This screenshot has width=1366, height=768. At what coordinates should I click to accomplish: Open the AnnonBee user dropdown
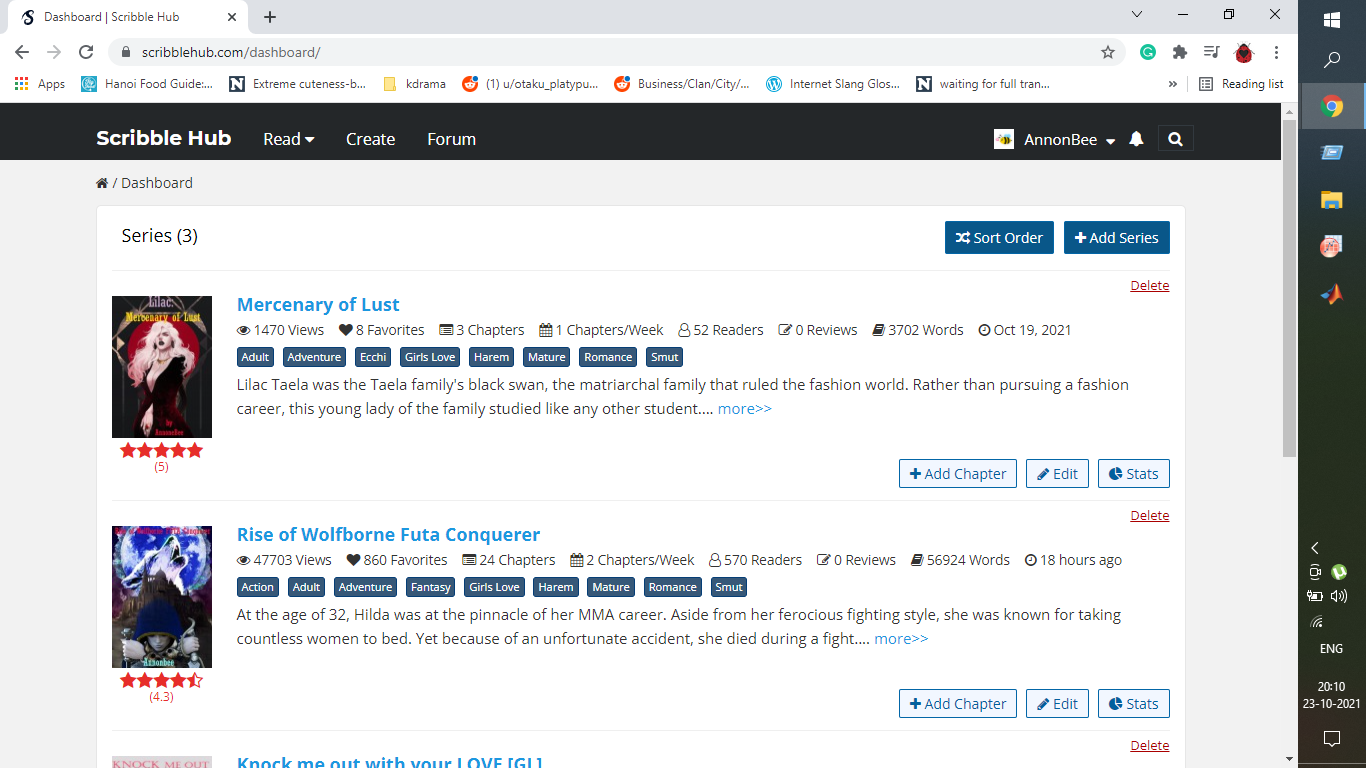coord(1068,140)
